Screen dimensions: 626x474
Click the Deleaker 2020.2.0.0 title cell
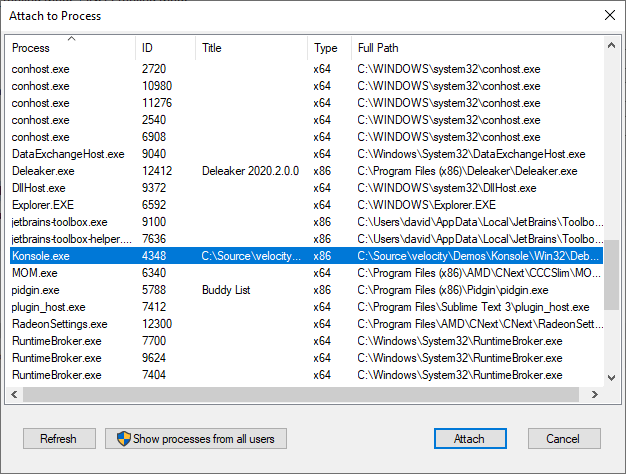pyautogui.click(x=250, y=171)
